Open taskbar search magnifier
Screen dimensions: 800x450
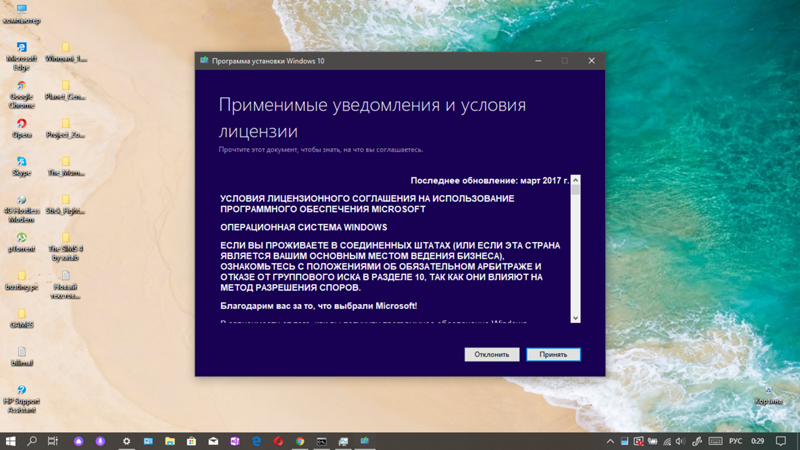click(32, 441)
